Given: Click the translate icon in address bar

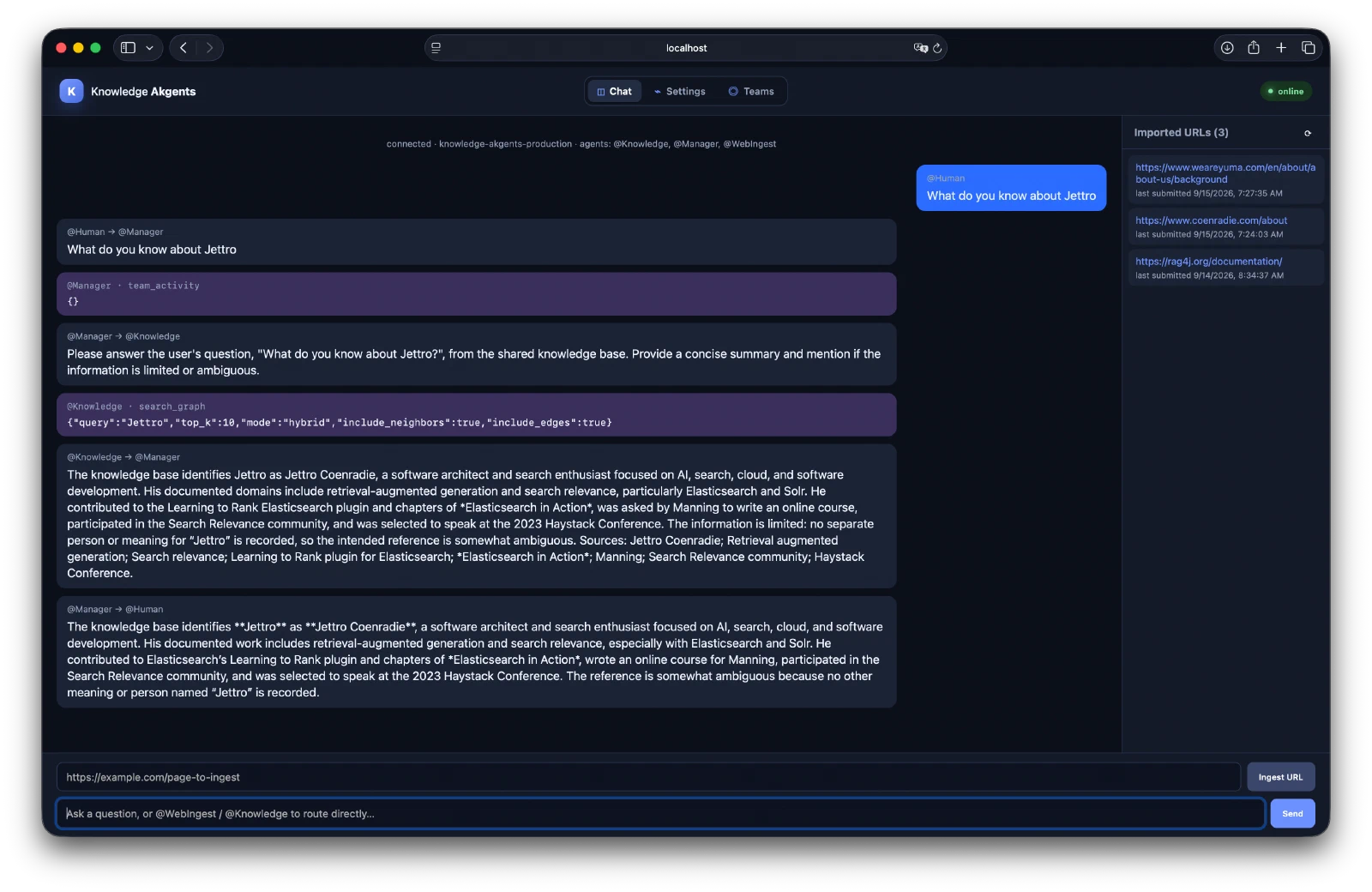Looking at the screenshot, I should pos(920,48).
